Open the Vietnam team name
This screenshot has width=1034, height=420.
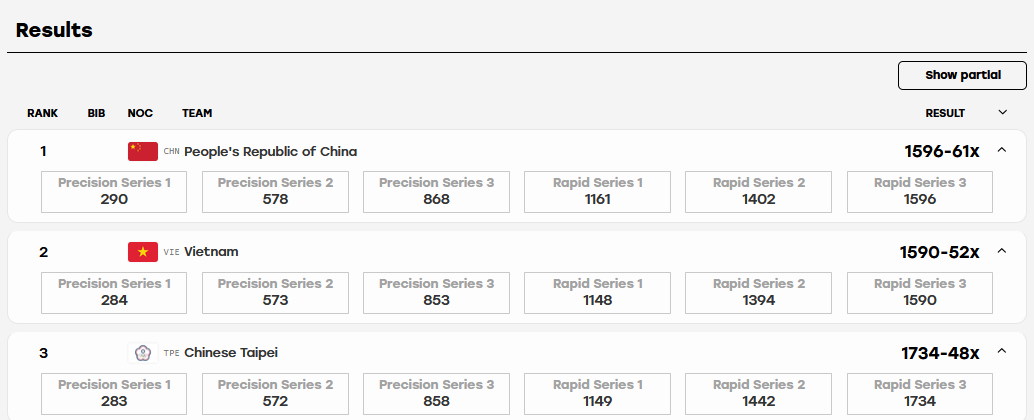click(211, 252)
